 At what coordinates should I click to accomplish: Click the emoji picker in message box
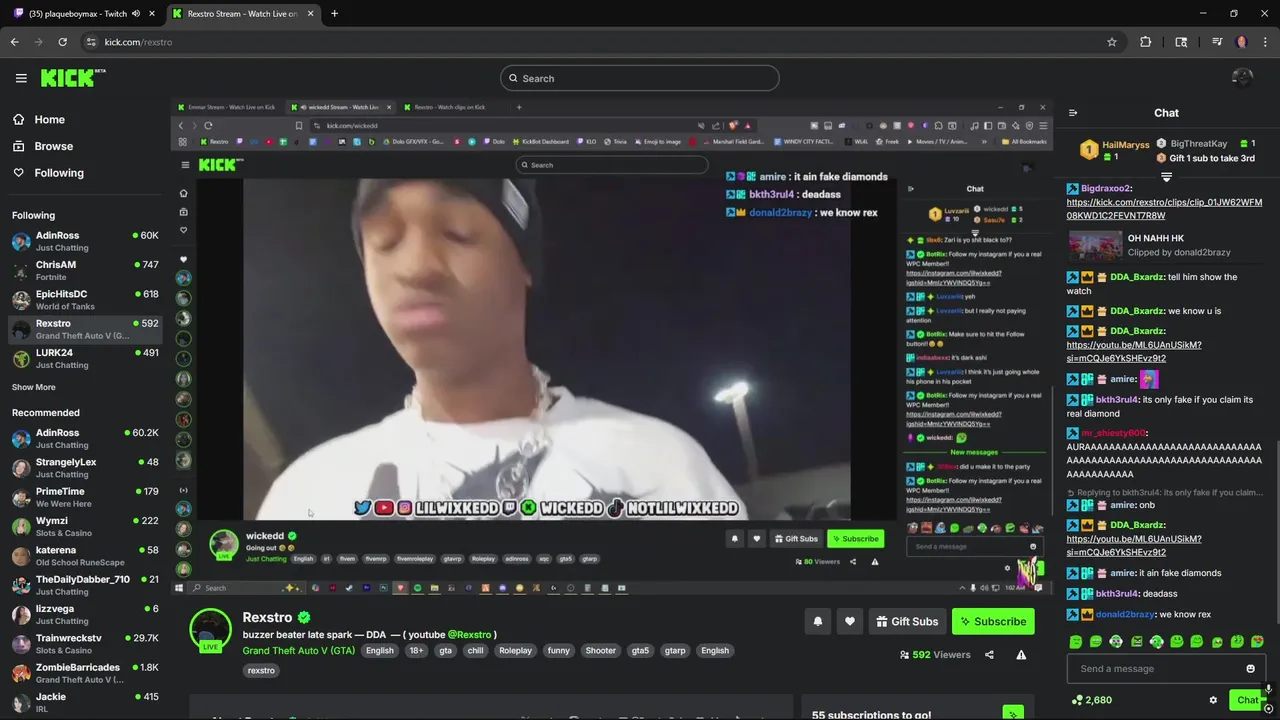click(x=1250, y=669)
